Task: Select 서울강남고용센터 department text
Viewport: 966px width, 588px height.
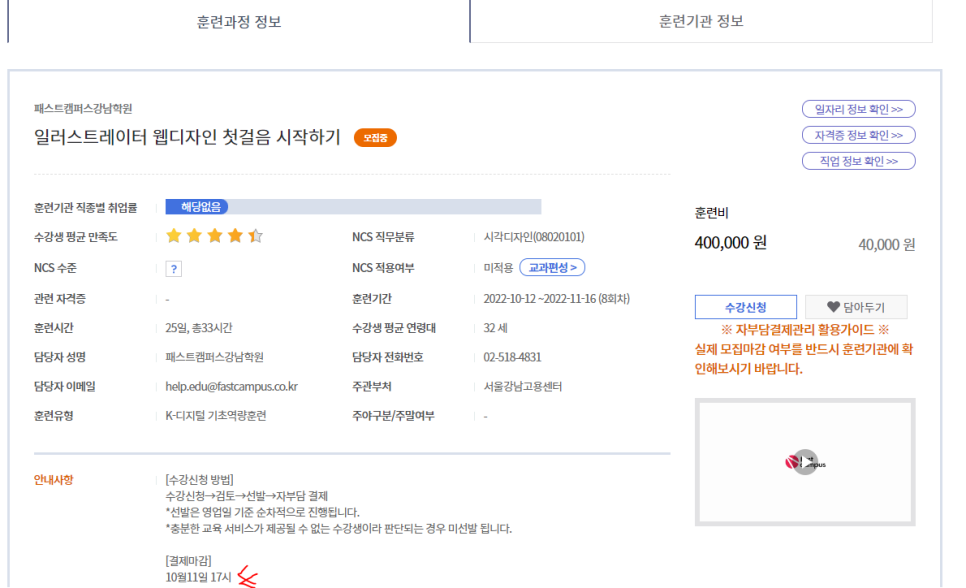Action: (x=522, y=386)
